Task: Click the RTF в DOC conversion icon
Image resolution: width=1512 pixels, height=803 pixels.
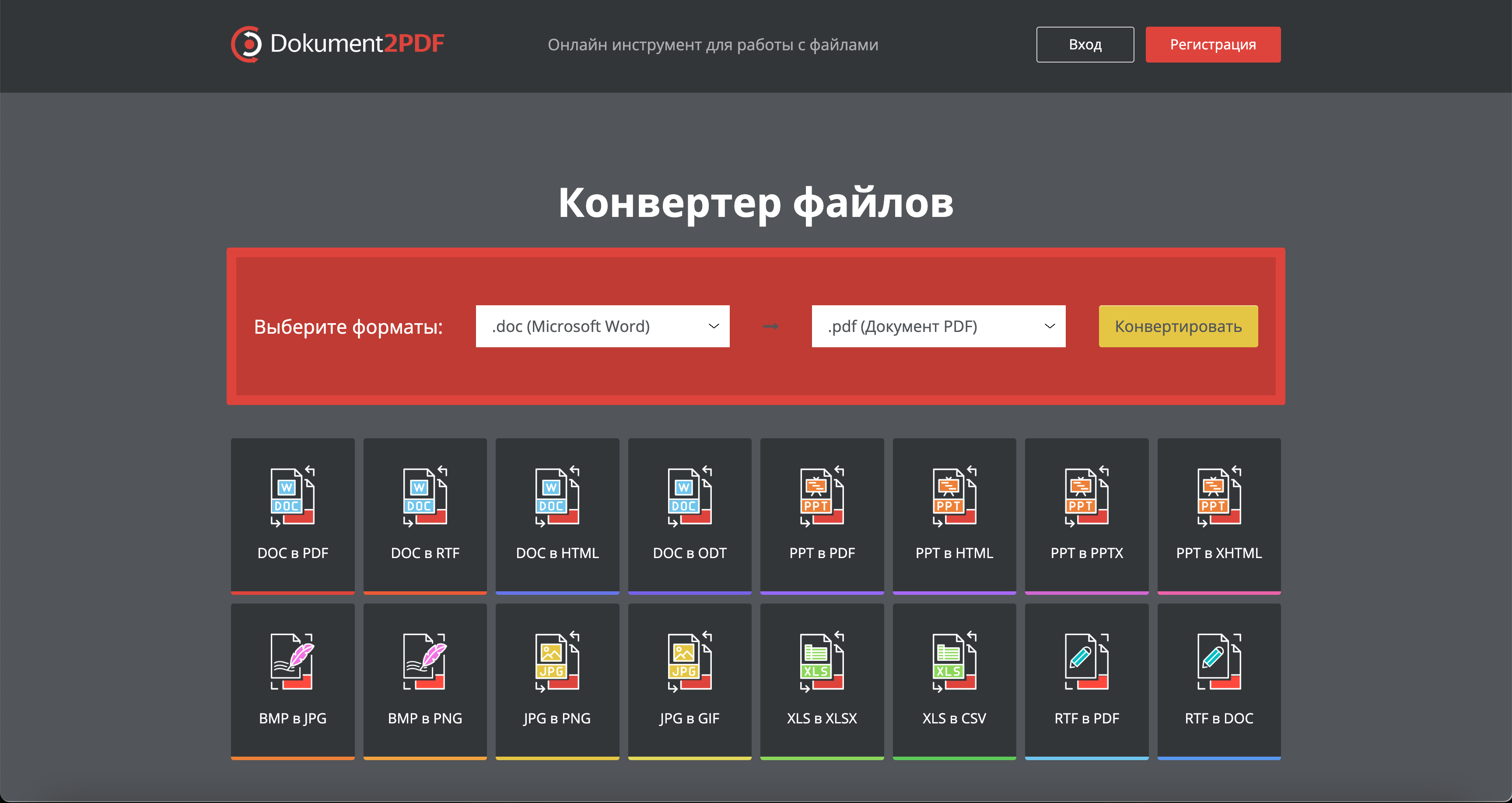Action: [x=1218, y=662]
